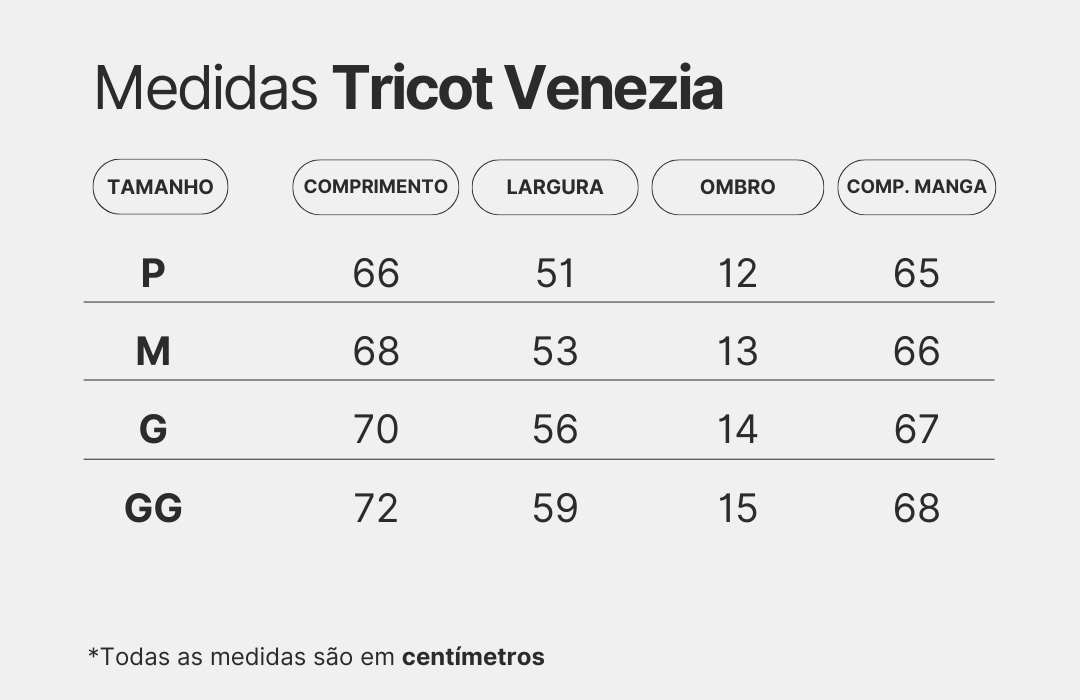Select largura value 51 for size P

[555, 273]
